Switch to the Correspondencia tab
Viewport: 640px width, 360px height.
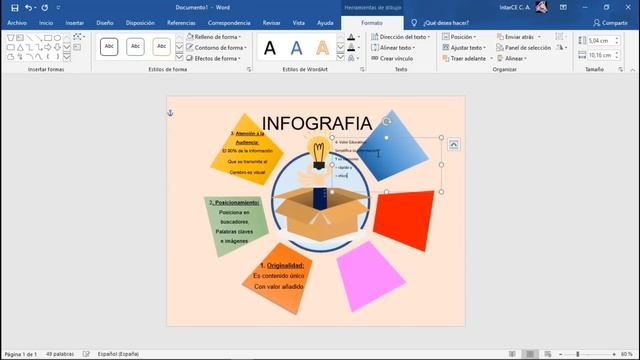pyautogui.click(x=229, y=23)
